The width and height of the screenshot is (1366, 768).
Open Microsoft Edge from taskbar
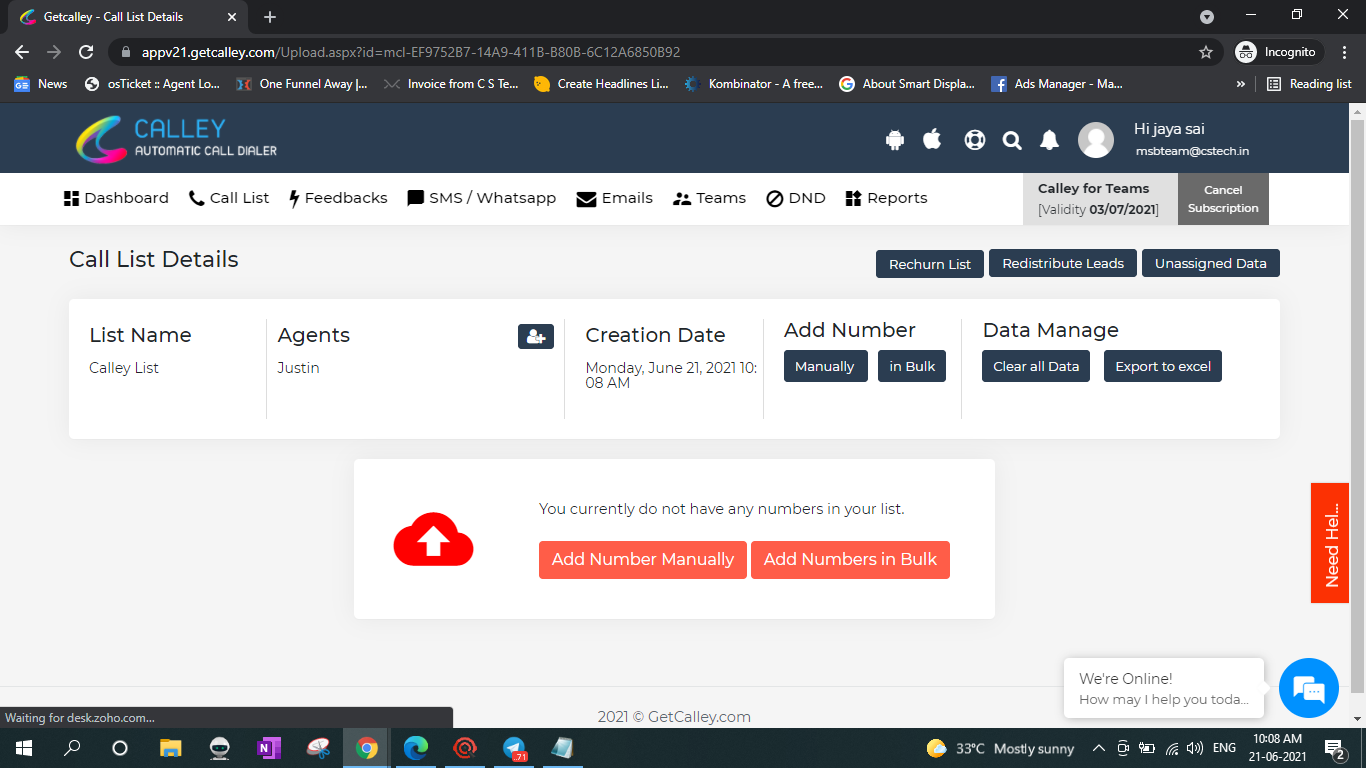tap(416, 748)
